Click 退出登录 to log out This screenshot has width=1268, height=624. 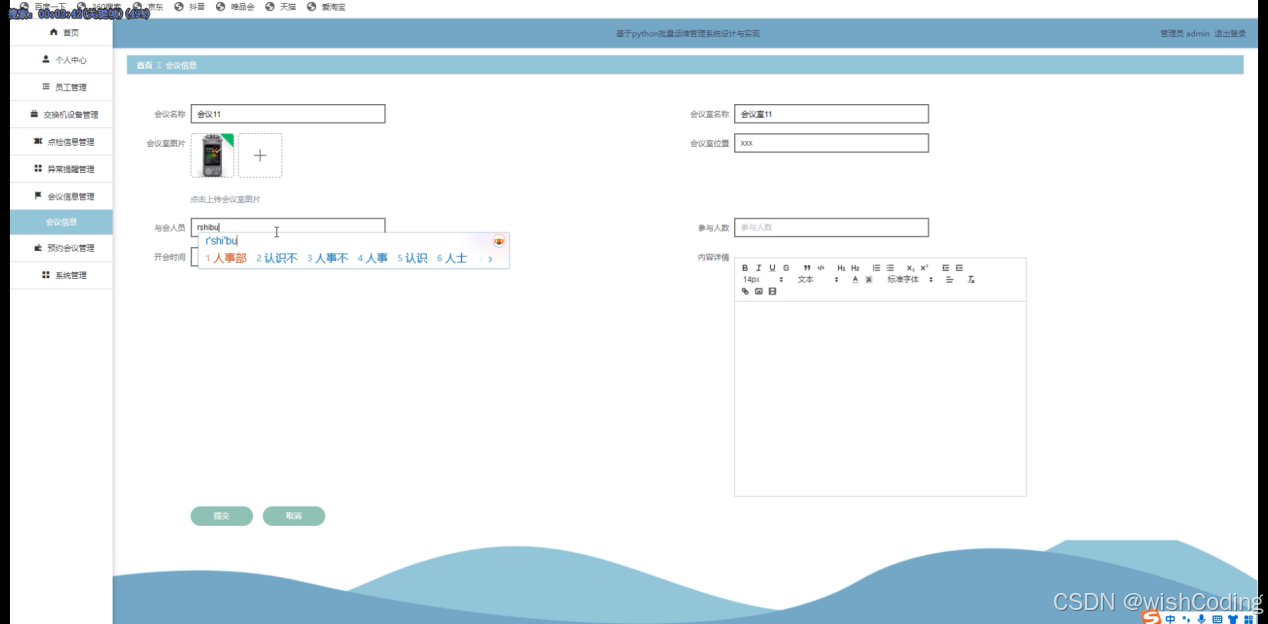tap(1230, 33)
